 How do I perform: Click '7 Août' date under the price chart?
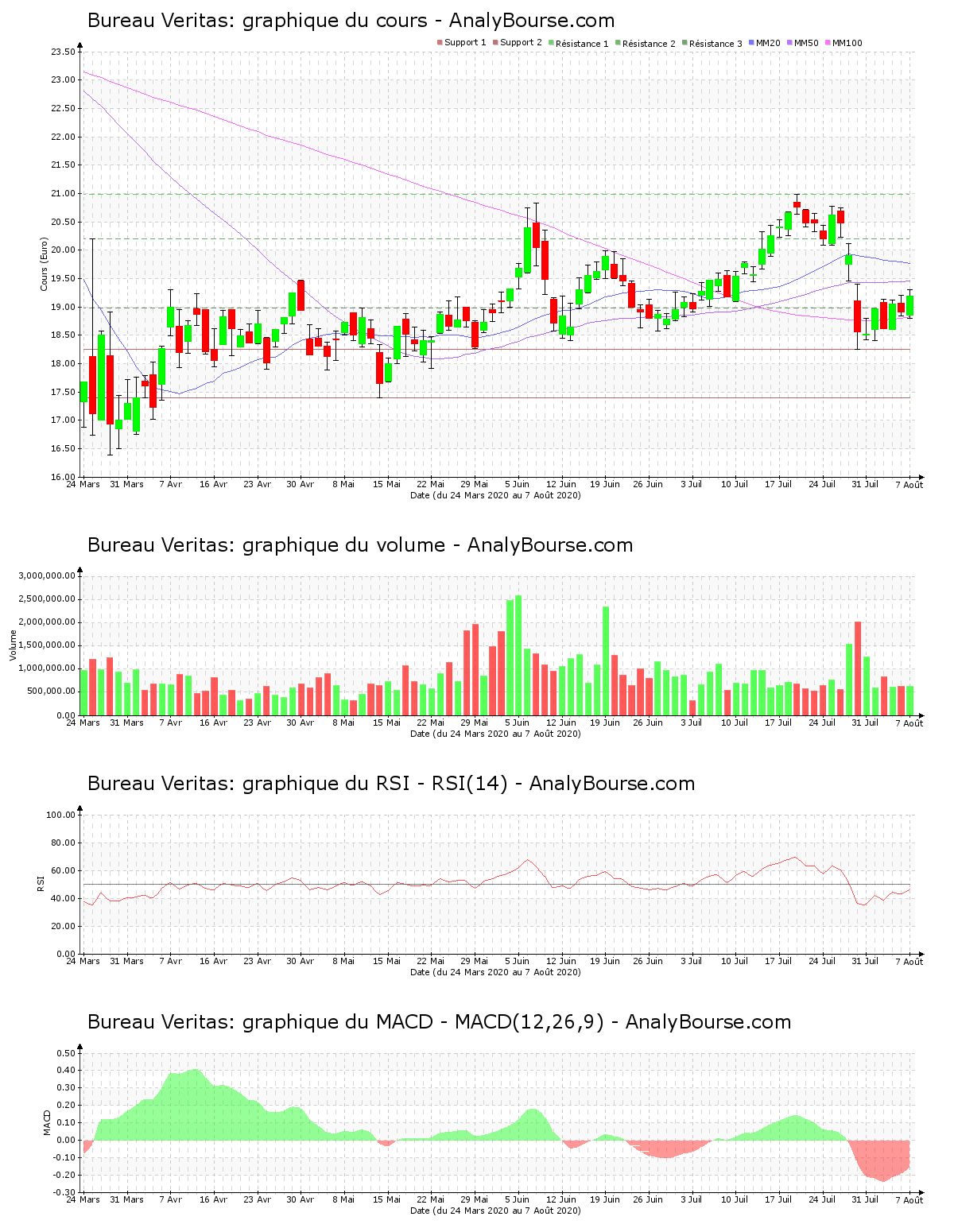pyautogui.click(x=909, y=485)
